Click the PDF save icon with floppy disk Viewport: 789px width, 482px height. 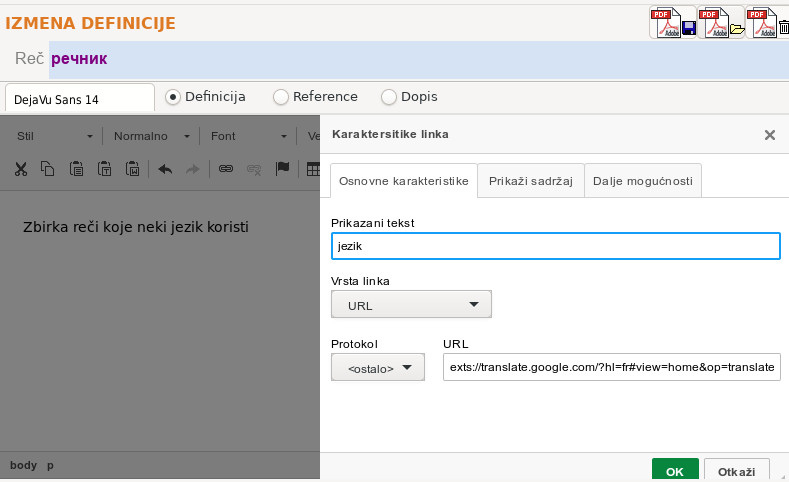pos(673,23)
